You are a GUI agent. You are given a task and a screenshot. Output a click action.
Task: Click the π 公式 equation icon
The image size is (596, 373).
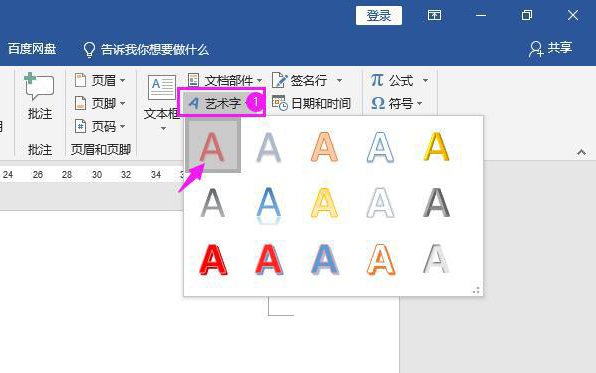pos(377,80)
